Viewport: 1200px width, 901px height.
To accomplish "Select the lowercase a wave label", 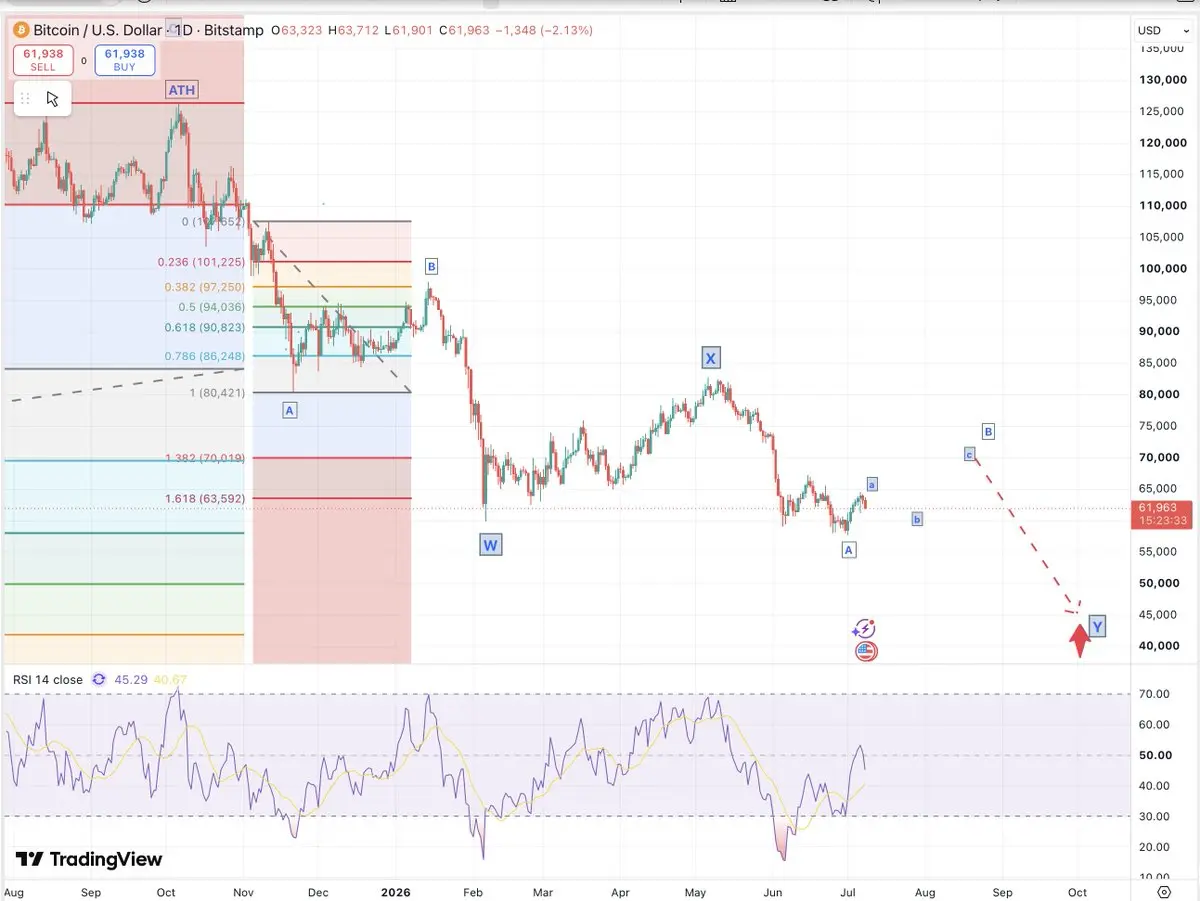I will tap(872, 484).
